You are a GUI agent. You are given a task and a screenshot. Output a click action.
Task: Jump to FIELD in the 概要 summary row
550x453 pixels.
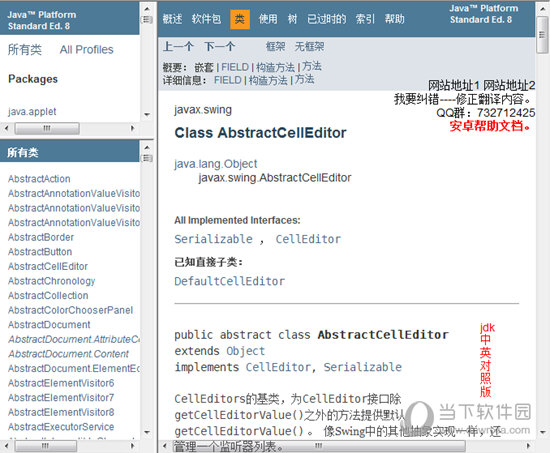tap(235, 67)
